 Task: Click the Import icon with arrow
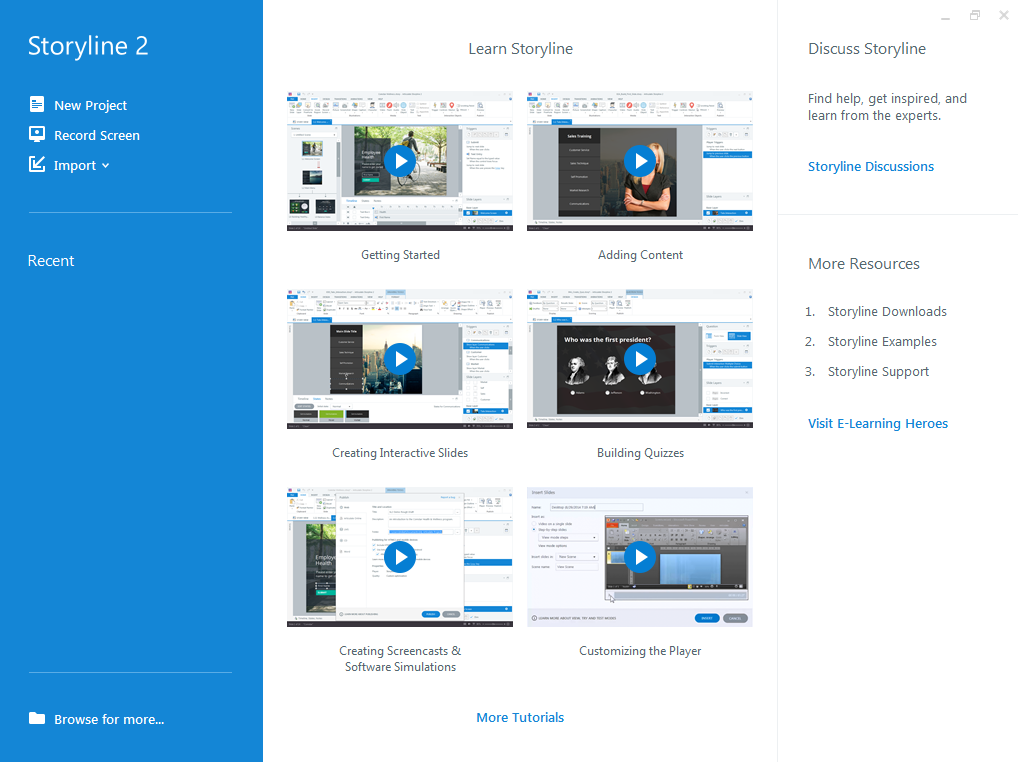coord(37,164)
